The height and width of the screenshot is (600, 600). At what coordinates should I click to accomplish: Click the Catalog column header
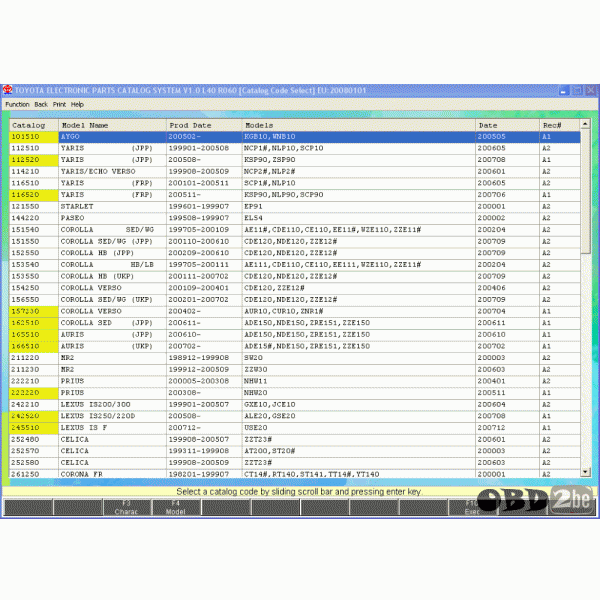34,125
